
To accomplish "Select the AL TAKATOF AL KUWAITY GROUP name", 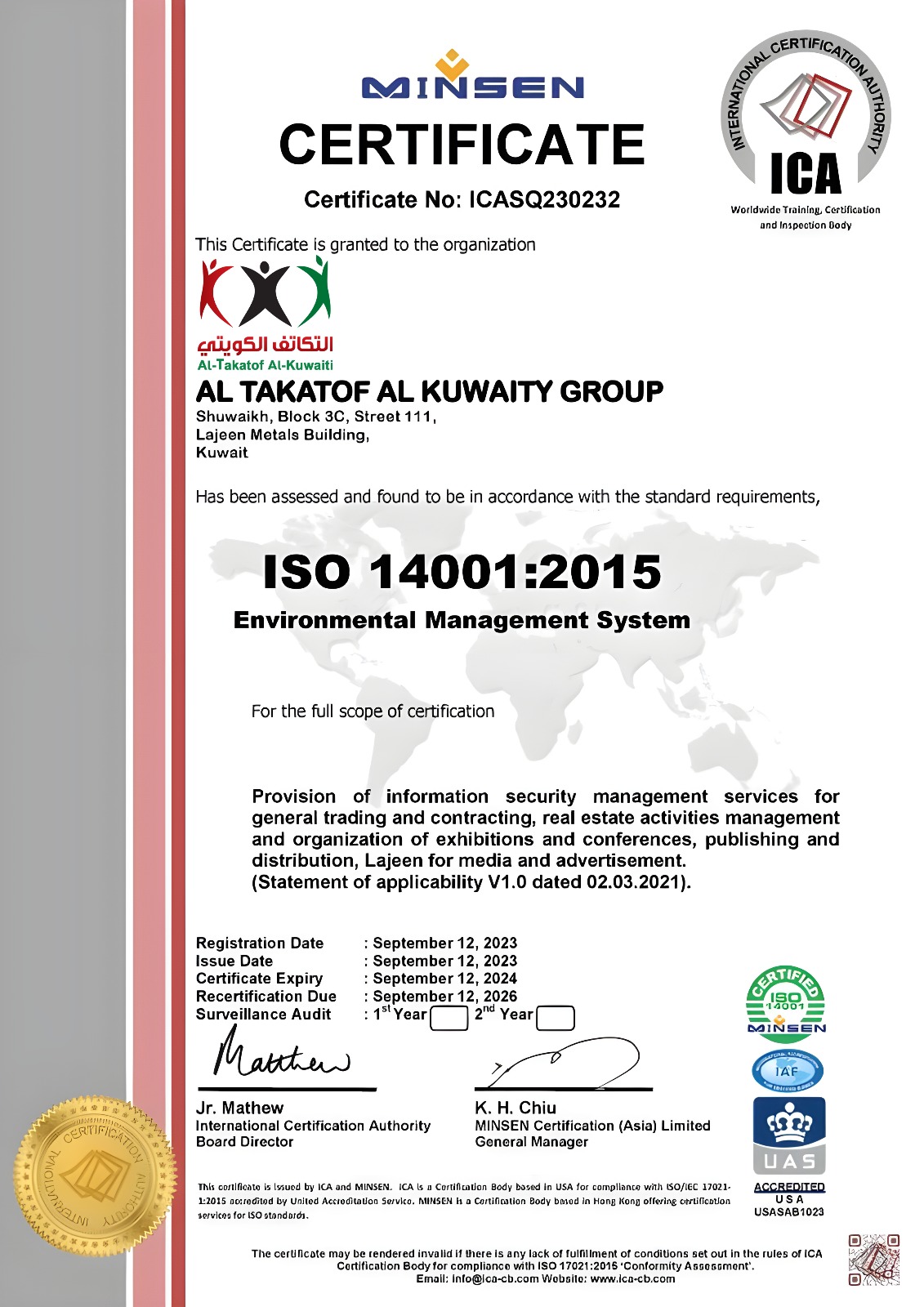I will (430, 392).
